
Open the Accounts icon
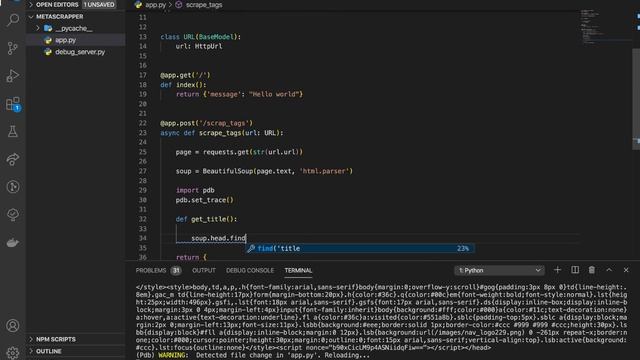click(x=13, y=326)
